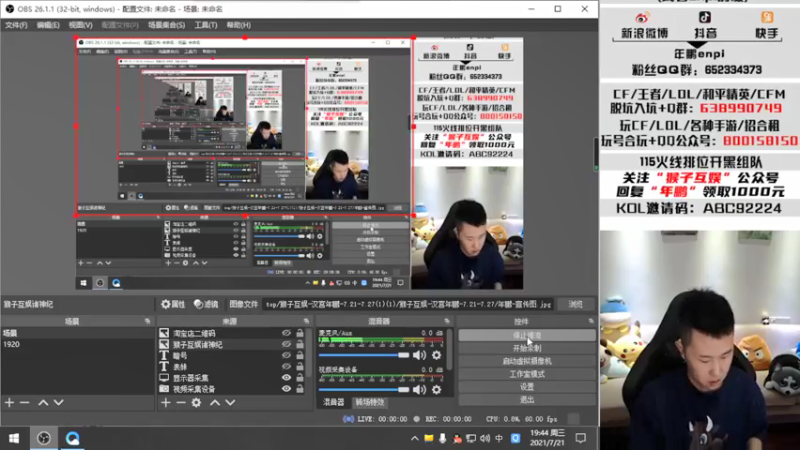The height and width of the screenshot is (450, 800).
Task: Open the 帮助(H) menu
Action: click(238, 25)
